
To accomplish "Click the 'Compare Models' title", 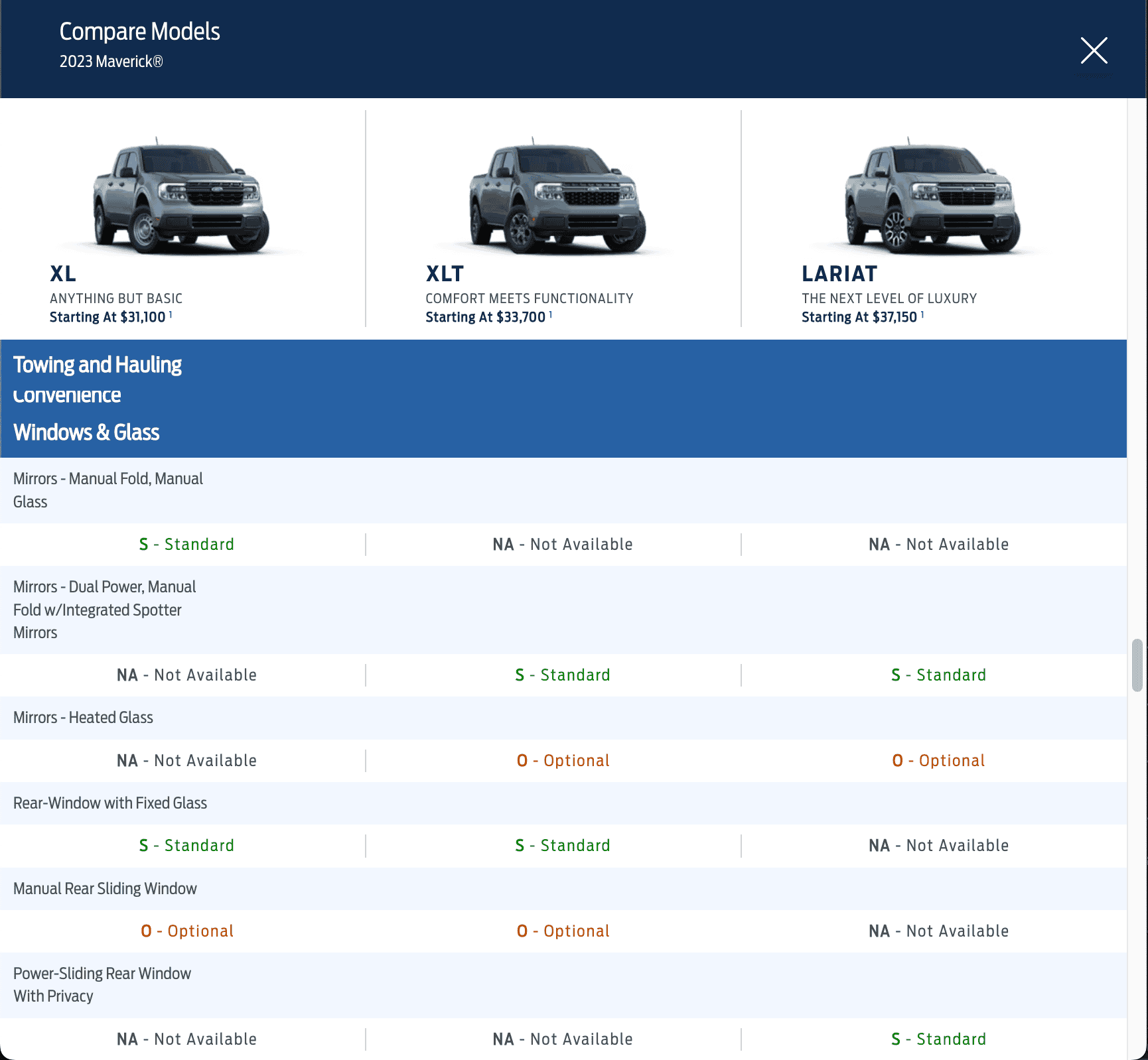I will 139,32.
